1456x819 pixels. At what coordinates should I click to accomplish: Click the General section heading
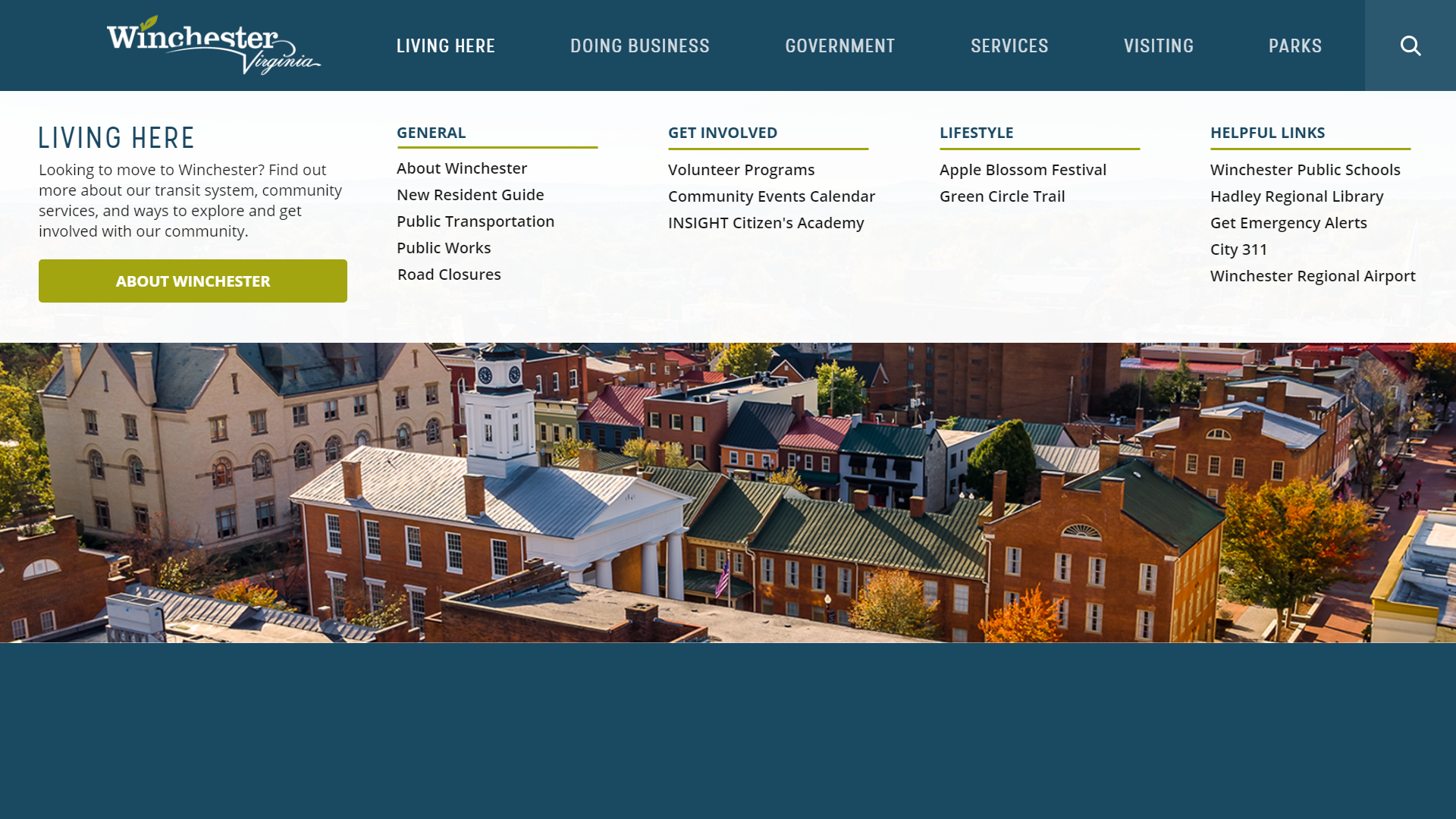(431, 133)
